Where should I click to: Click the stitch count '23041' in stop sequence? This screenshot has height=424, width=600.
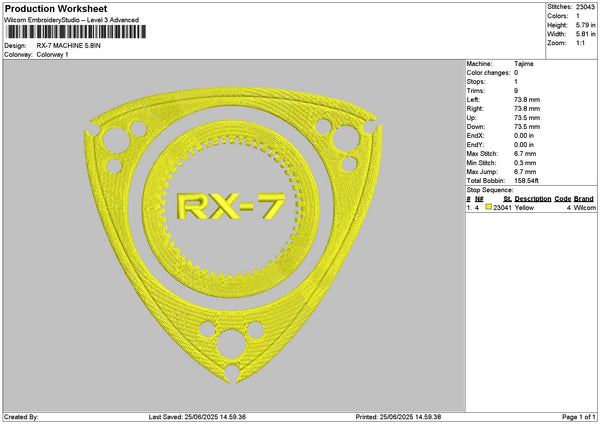pyautogui.click(x=502, y=208)
